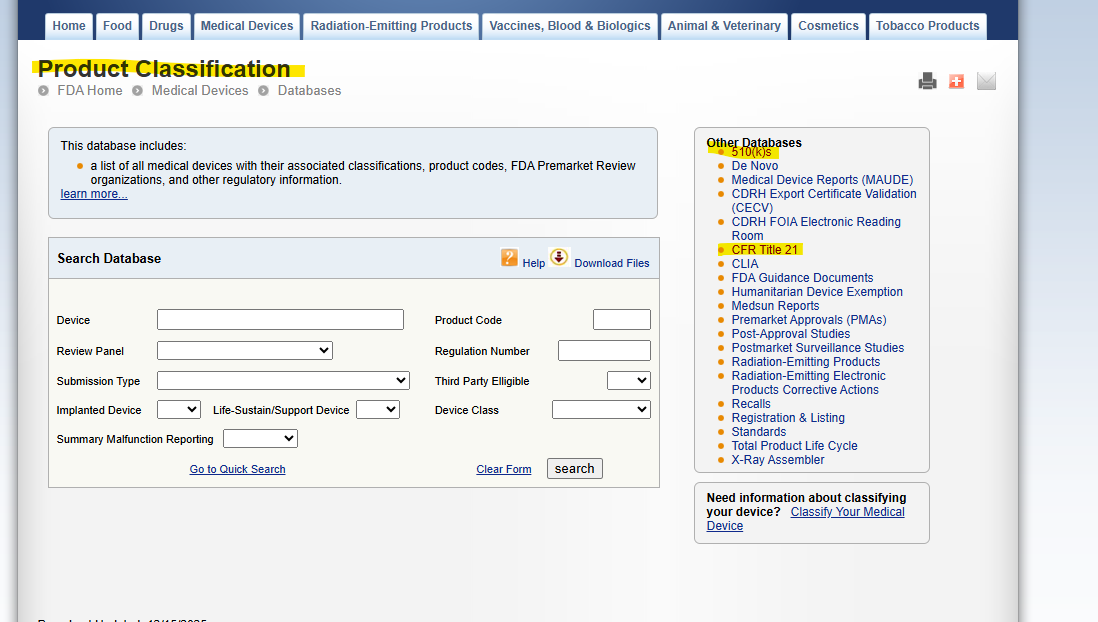Open the Tobacco Products tab

928,26
